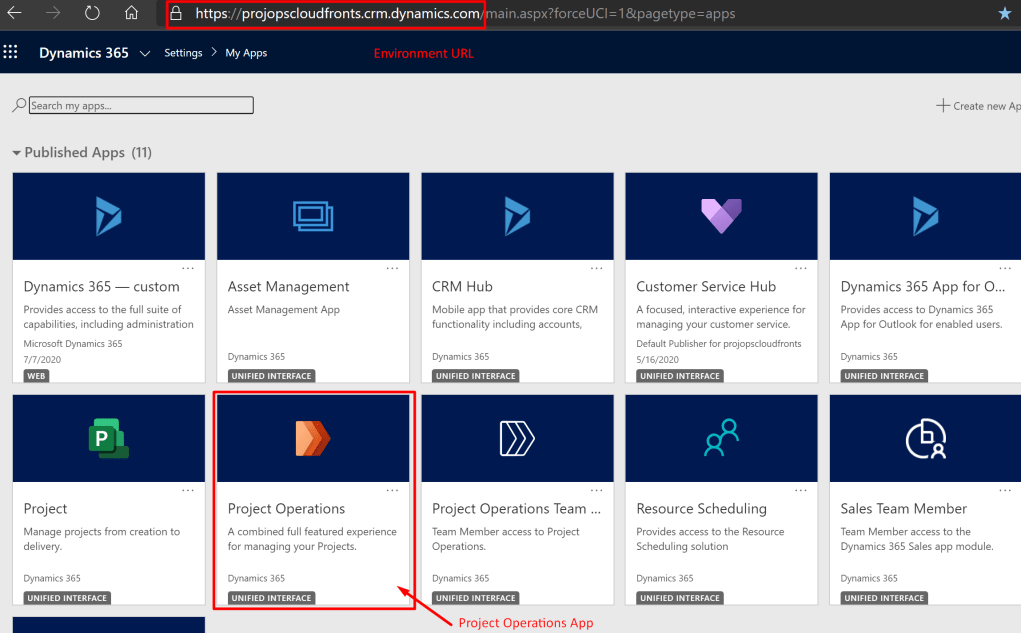The height and width of the screenshot is (633, 1021).
Task: Select My Apps in the breadcrumb trail
Action: (245, 53)
